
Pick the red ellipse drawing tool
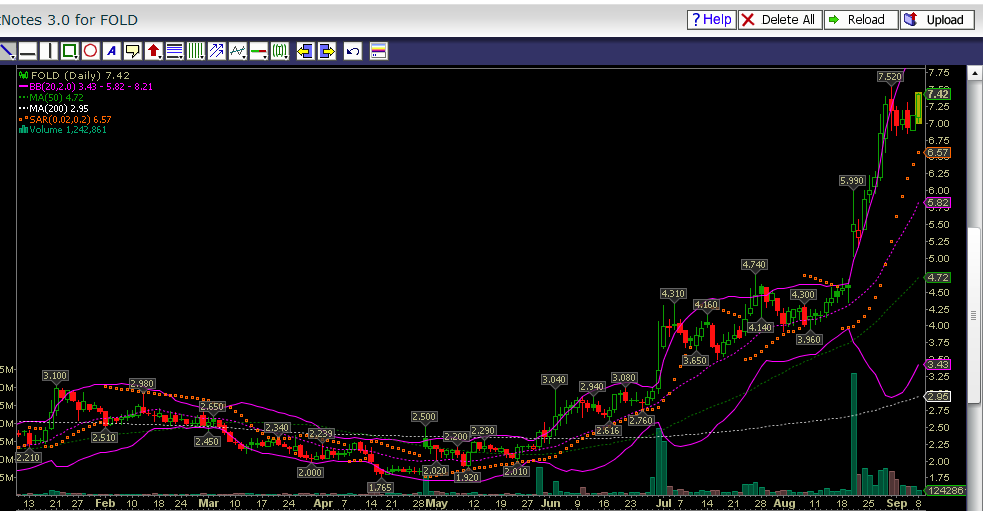coord(90,51)
